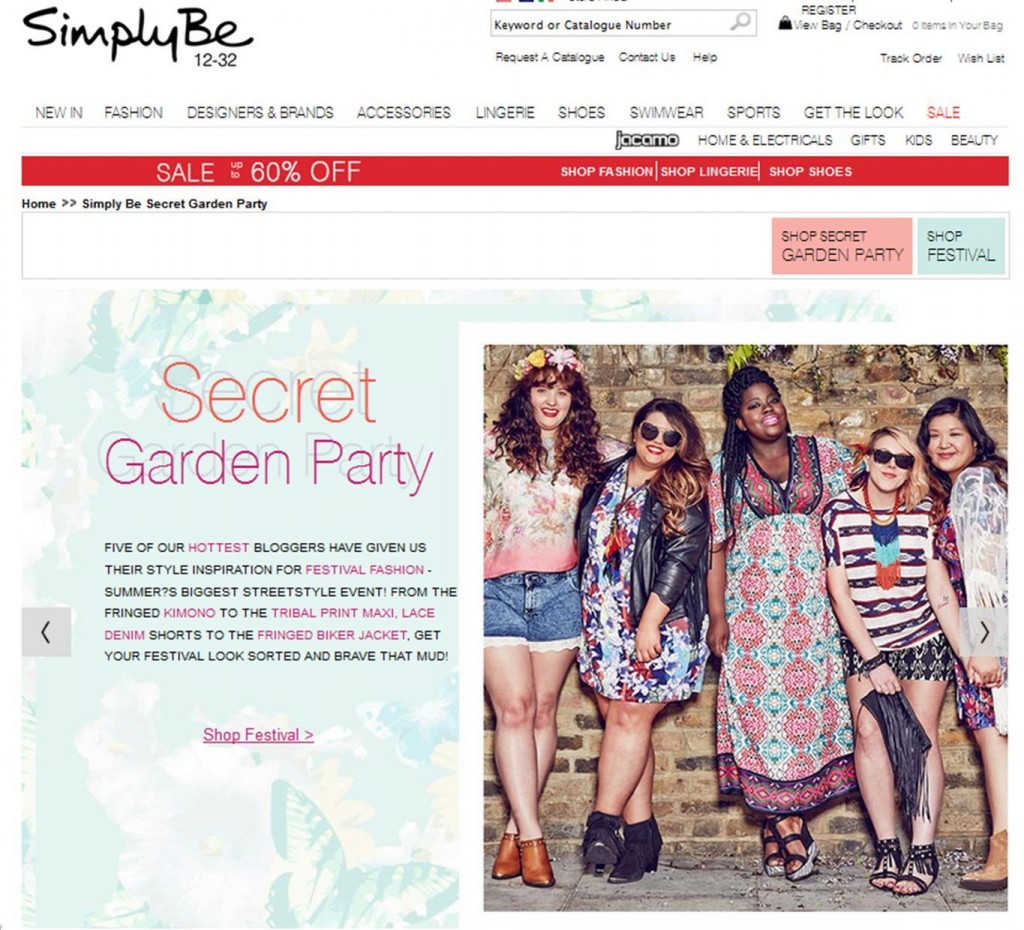Select the Lingerie navigation item
Screen dimensions: 1024x930
(x=505, y=112)
